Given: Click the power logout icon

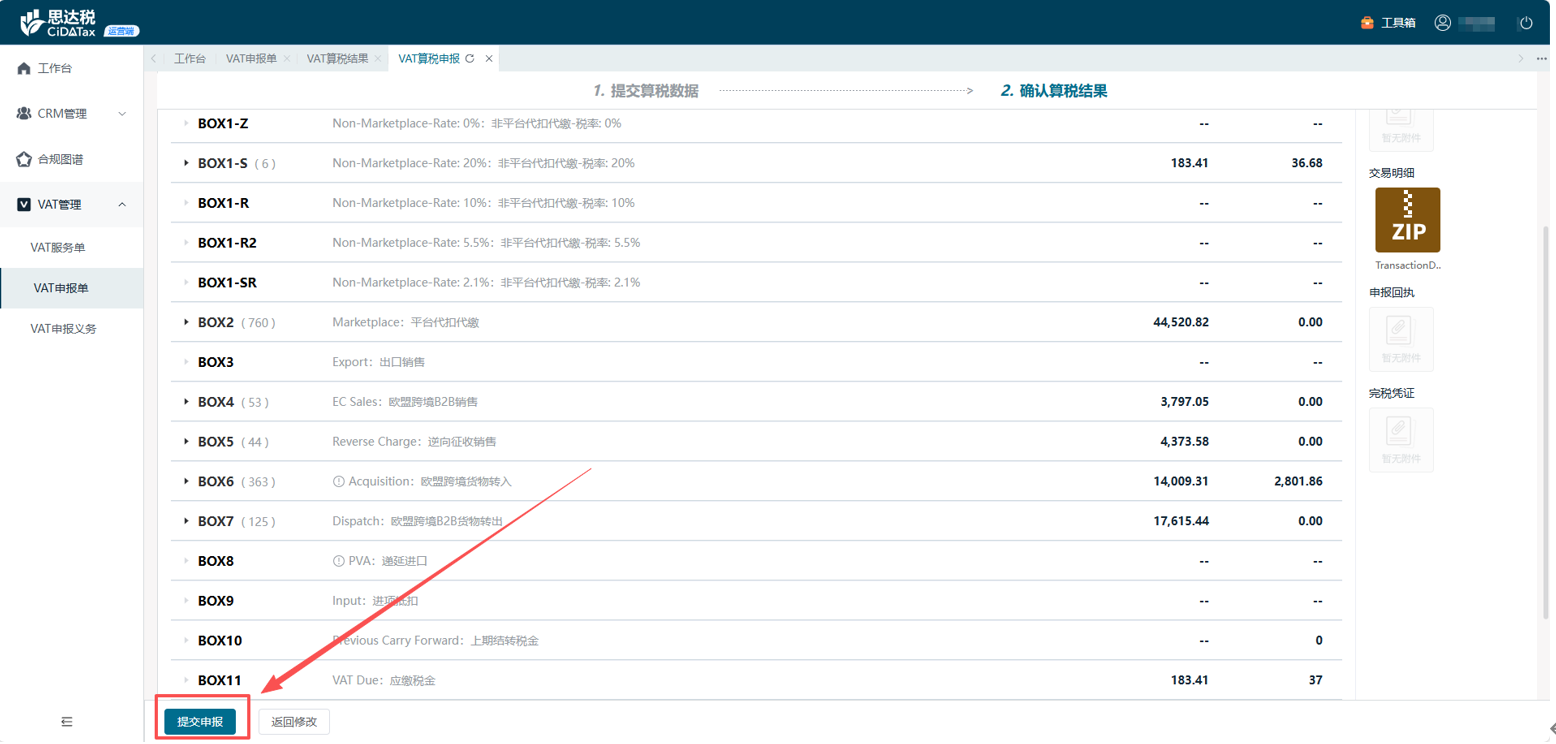Looking at the screenshot, I should (1525, 23).
